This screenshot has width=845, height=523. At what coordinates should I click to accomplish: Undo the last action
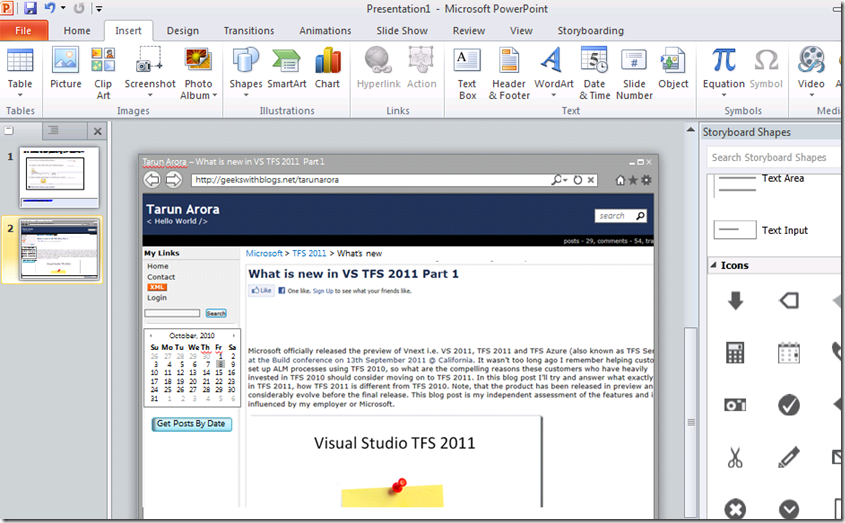coord(50,8)
